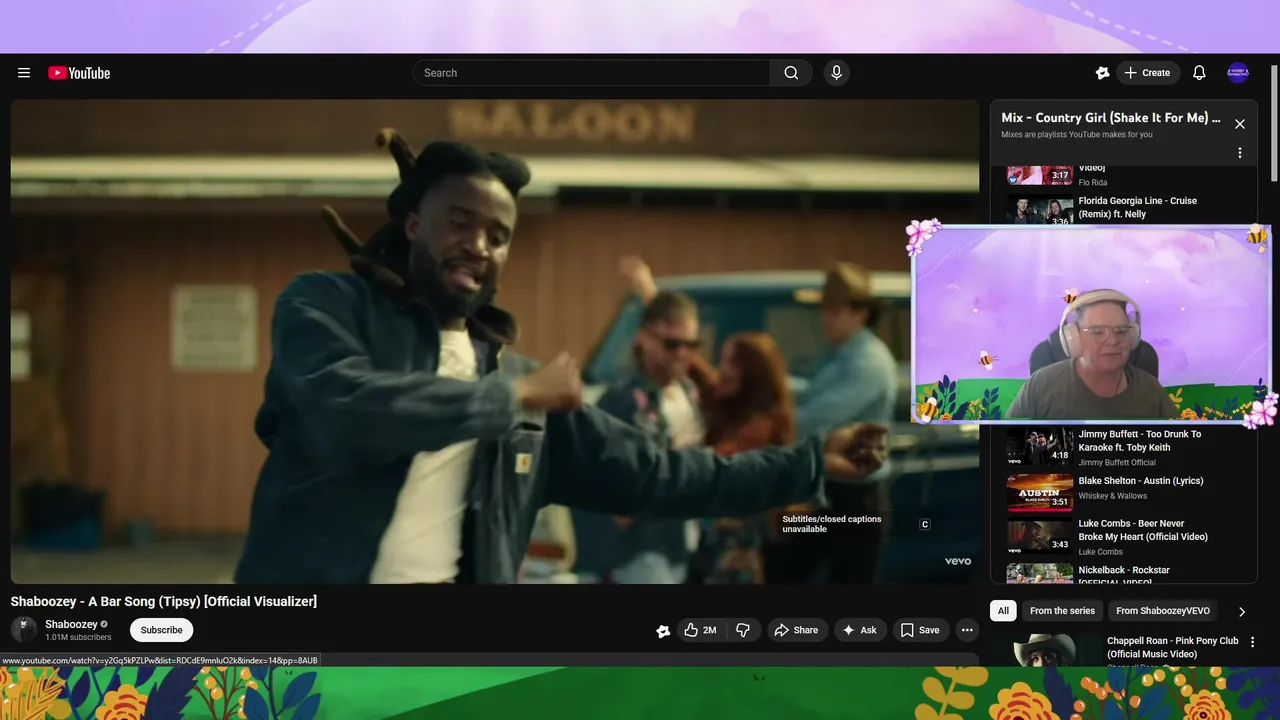Open Chappell Roan Pink Pony Club video
Viewport: 1280px width, 720px height.
point(1172,647)
